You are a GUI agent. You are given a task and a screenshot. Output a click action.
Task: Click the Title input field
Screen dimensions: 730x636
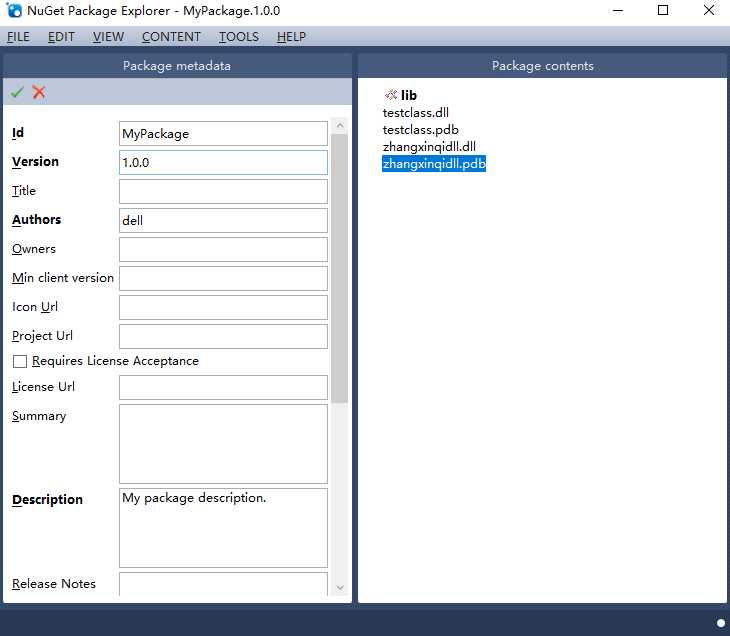223,191
